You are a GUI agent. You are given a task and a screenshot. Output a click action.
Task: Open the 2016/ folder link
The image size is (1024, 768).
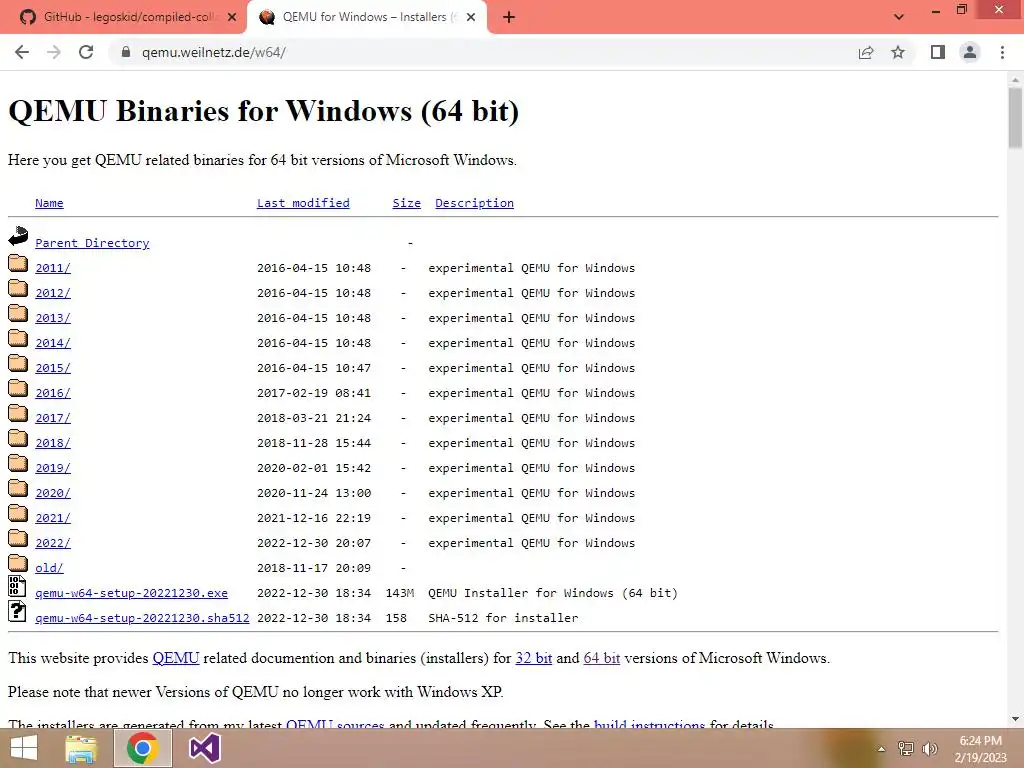[53, 393]
